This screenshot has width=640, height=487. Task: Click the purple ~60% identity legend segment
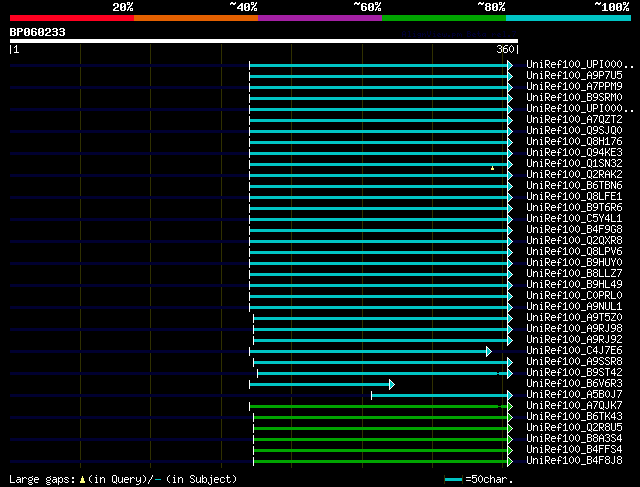[320, 18]
